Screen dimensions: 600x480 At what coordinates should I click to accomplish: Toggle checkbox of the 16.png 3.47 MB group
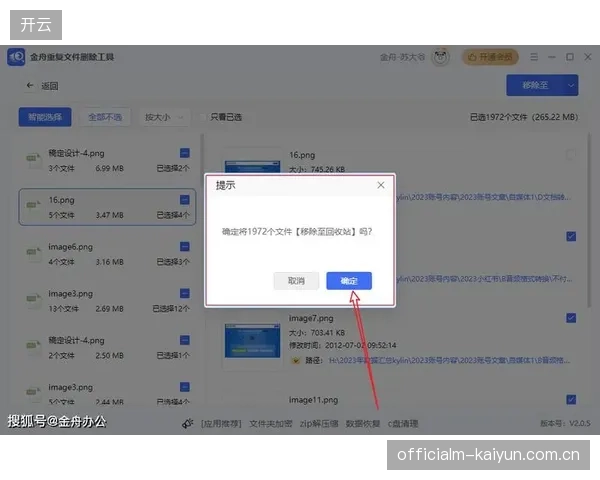pyautogui.click(x=185, y=200)
